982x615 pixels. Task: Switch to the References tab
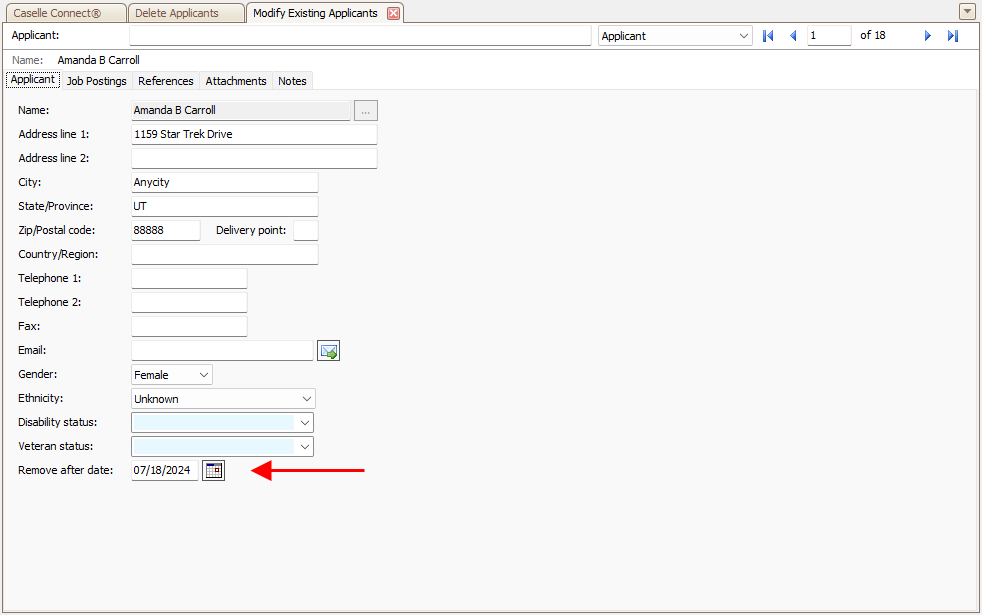[x=166, y=81]
